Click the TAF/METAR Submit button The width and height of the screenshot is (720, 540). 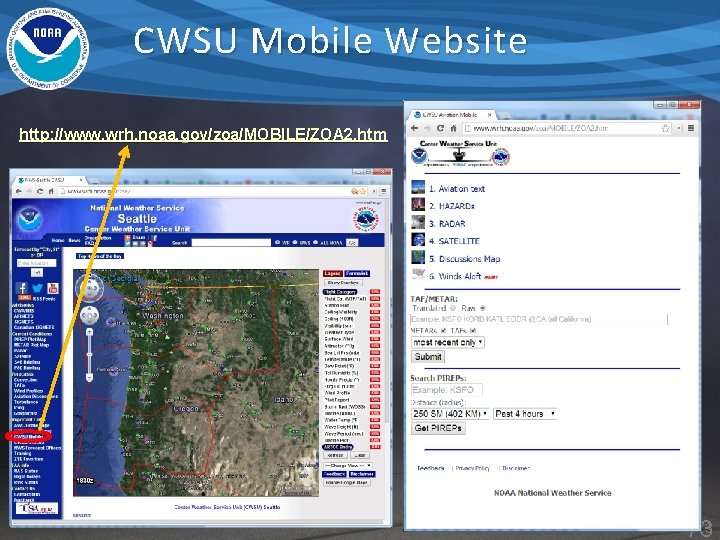click(x=428, y=356)
